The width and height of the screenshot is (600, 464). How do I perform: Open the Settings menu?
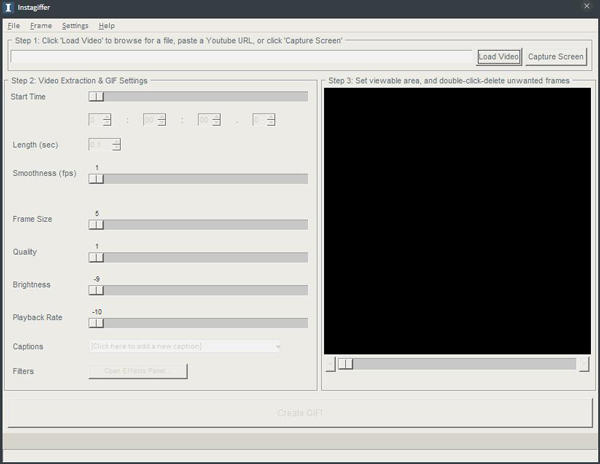click(75, 26)
